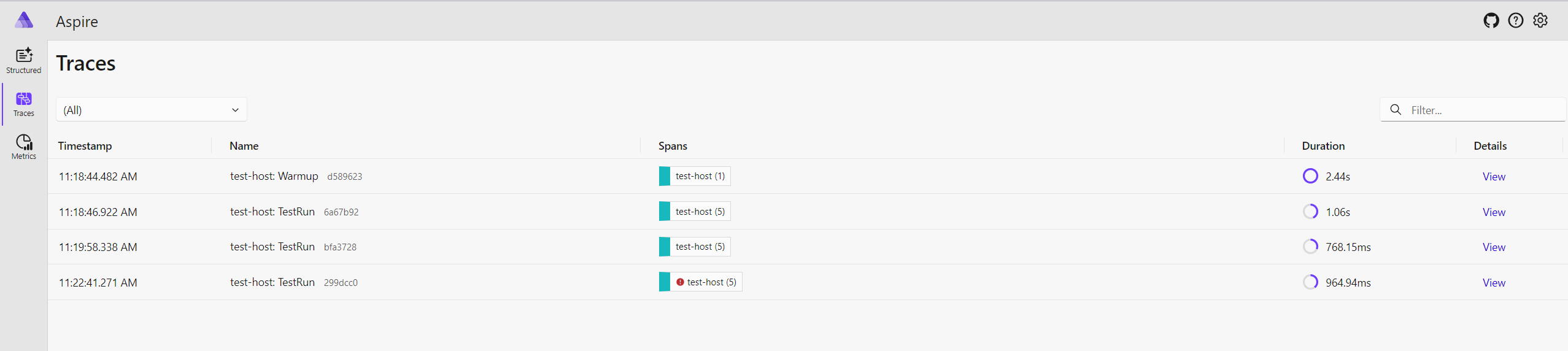Viewport: 1568px width, 351px height.
Task: Open the help question mark icon
Action: click(x=1516, y=21)
